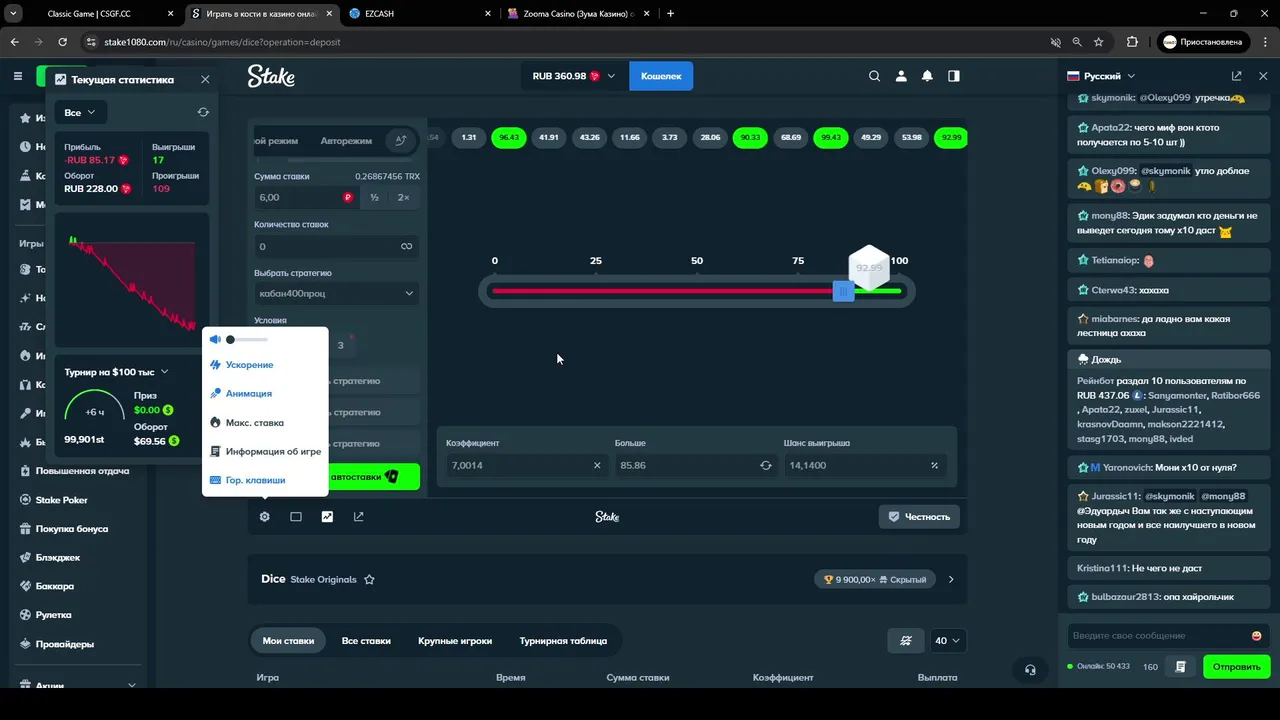Open hidden-bets toggle icon beside 40
This screenshot has width=1280, height=720.
pyautogui.click(x=906, y=641)
